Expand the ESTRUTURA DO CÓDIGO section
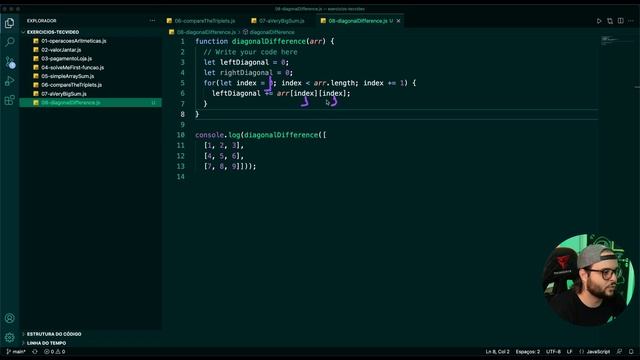The image size is (640, 360). 54,334
